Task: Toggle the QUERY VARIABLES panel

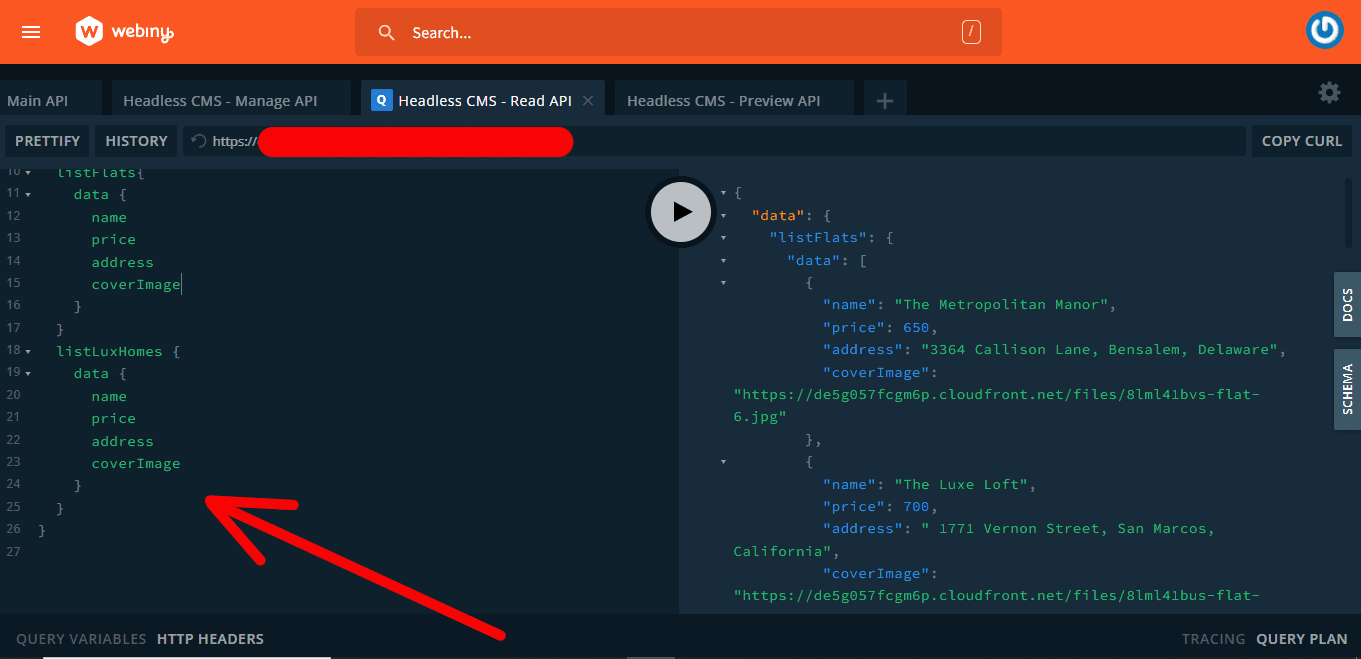Action: [x=80, y=638]
